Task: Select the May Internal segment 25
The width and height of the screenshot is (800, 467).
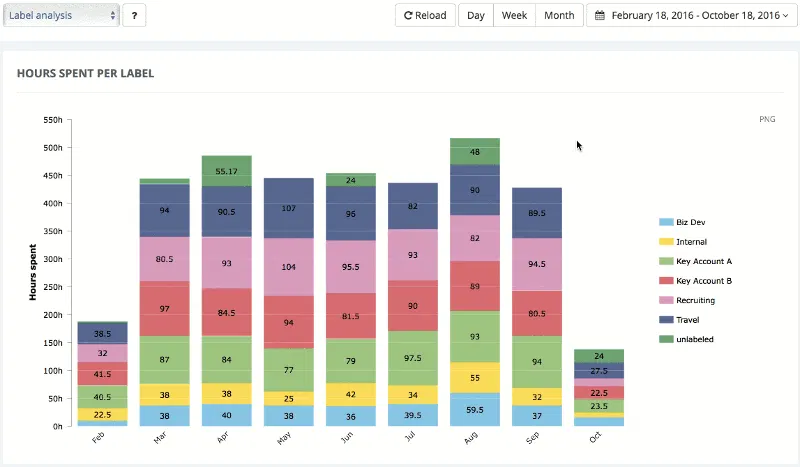Action: (x=289, y=399)
